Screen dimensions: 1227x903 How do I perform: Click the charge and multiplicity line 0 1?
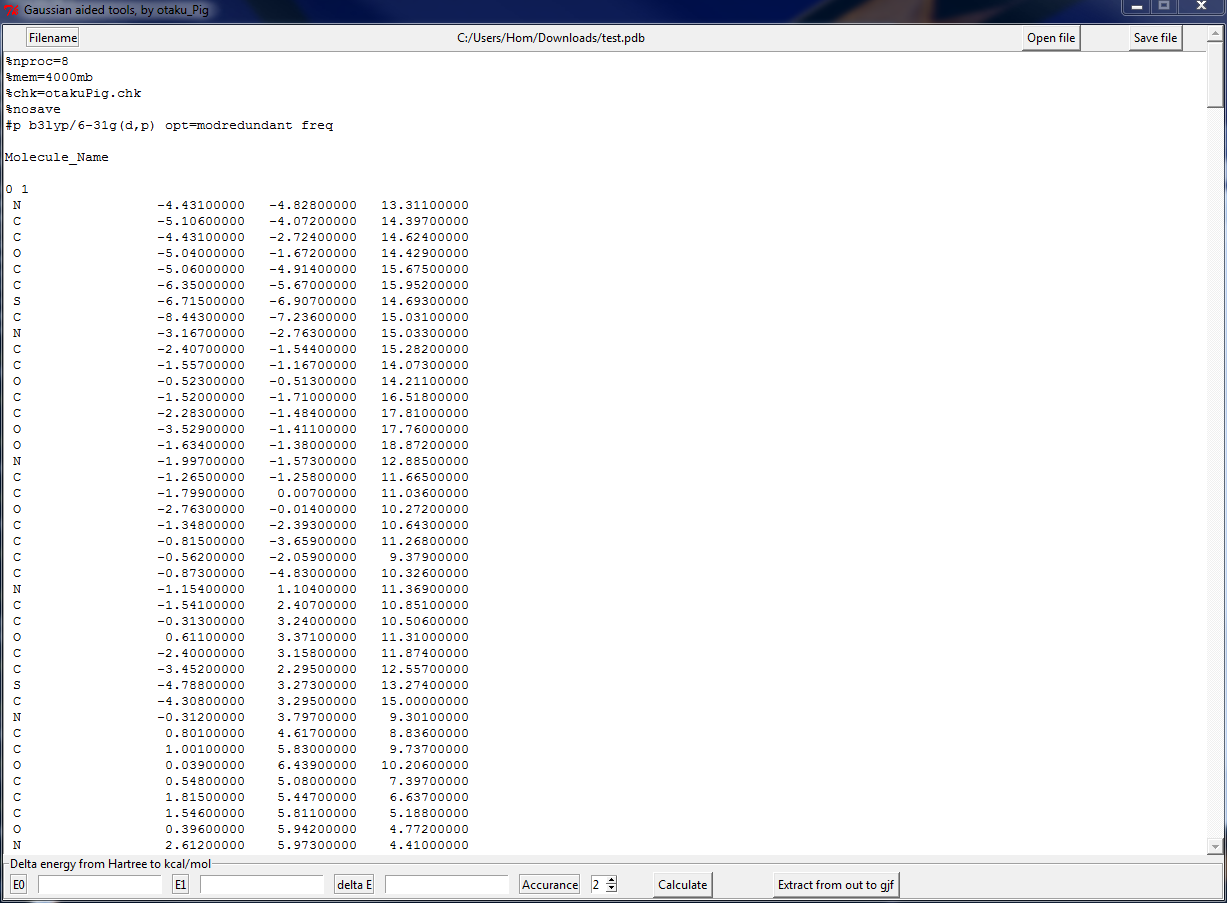(x=17, y=189)
